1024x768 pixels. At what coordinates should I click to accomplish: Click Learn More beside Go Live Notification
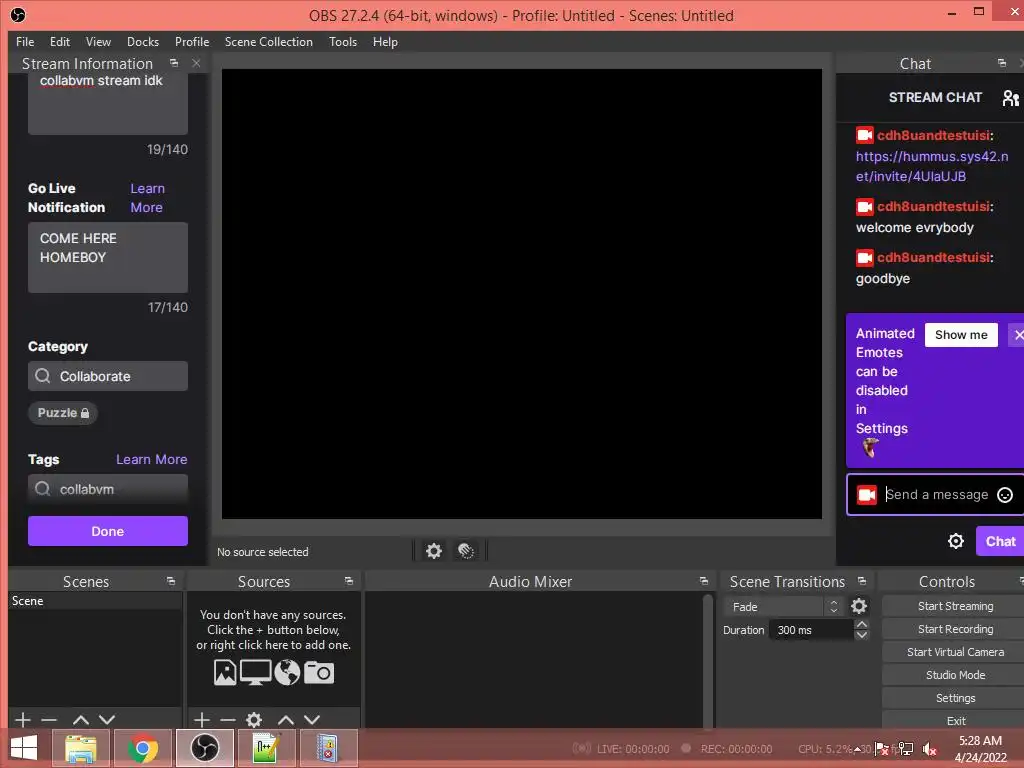tap(147, 198)
